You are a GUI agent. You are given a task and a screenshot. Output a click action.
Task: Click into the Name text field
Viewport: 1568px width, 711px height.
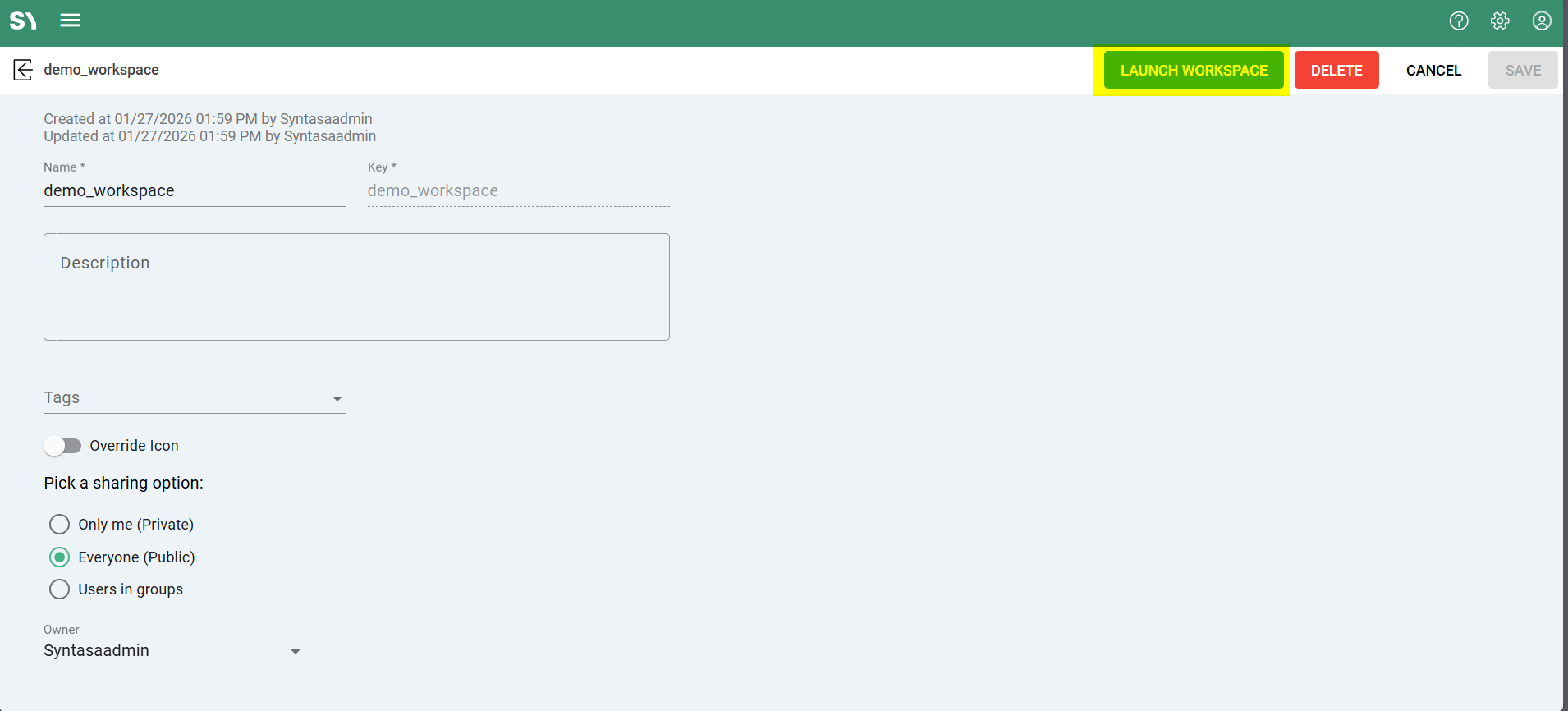[x=194, y=191]
